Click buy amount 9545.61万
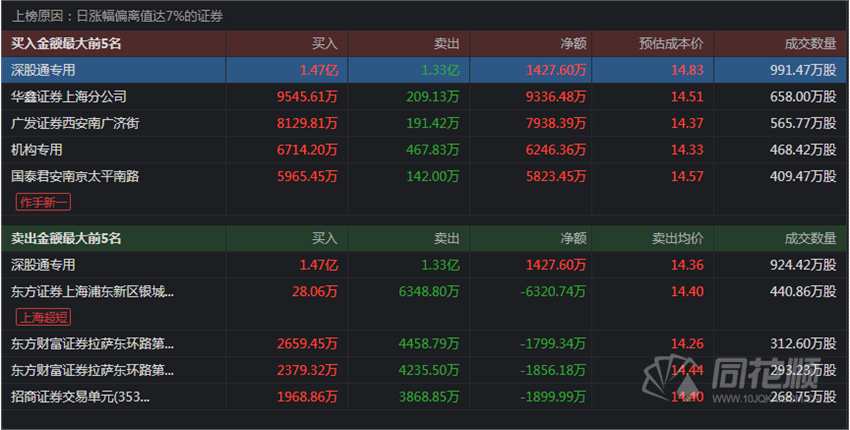 307,97
